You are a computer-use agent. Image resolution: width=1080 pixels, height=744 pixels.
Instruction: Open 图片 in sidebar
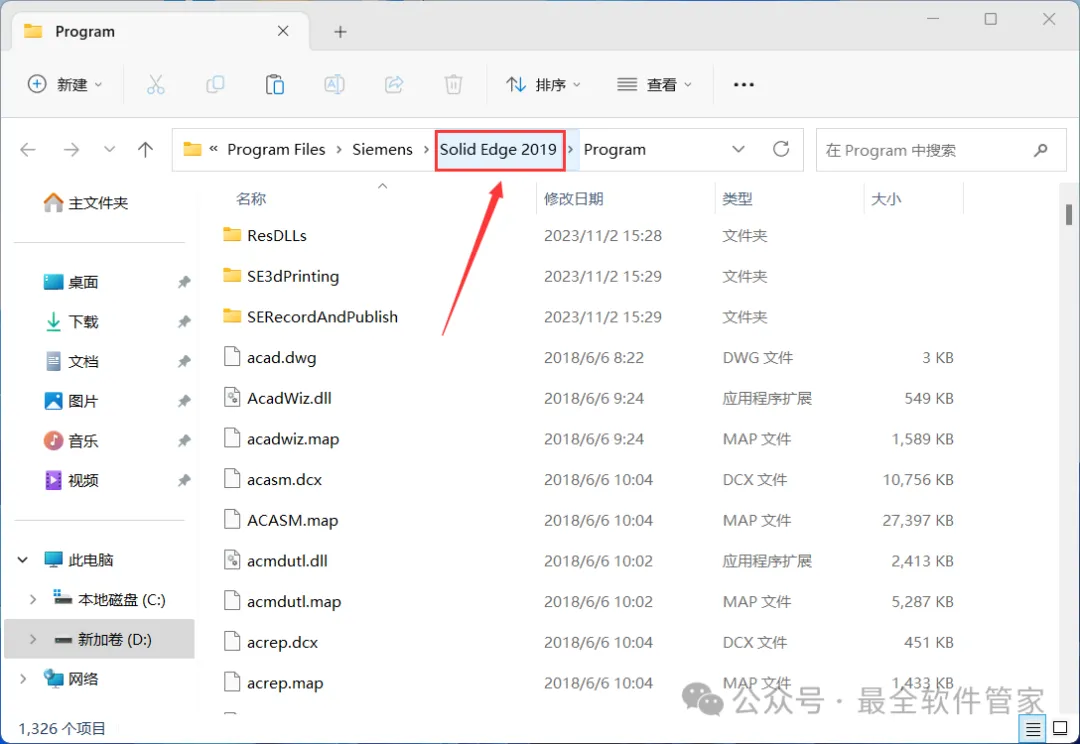click(71, 401)
